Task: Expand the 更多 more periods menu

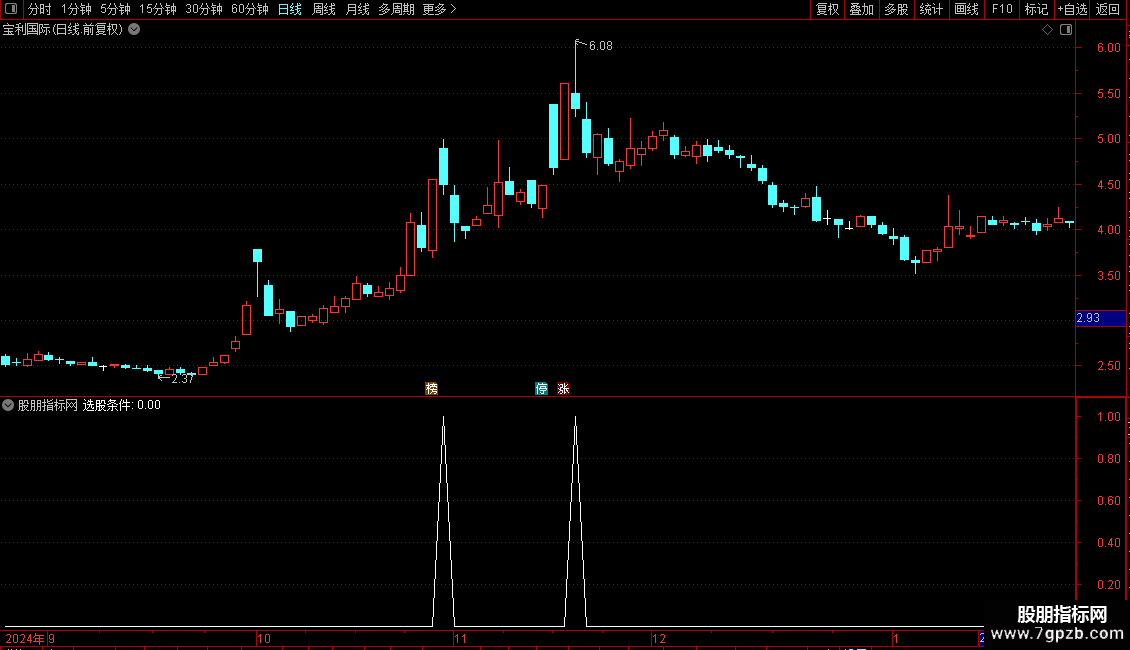Action: coord(439,9)
